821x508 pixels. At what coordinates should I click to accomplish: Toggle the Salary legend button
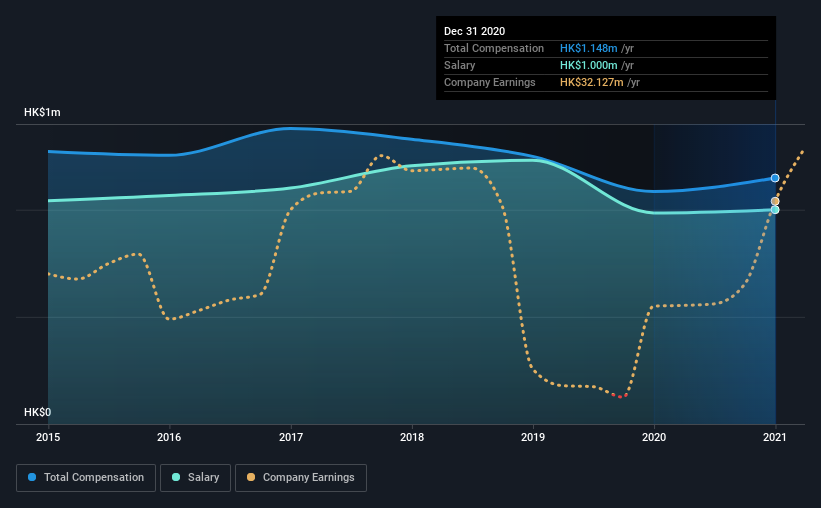click(195, 478)
